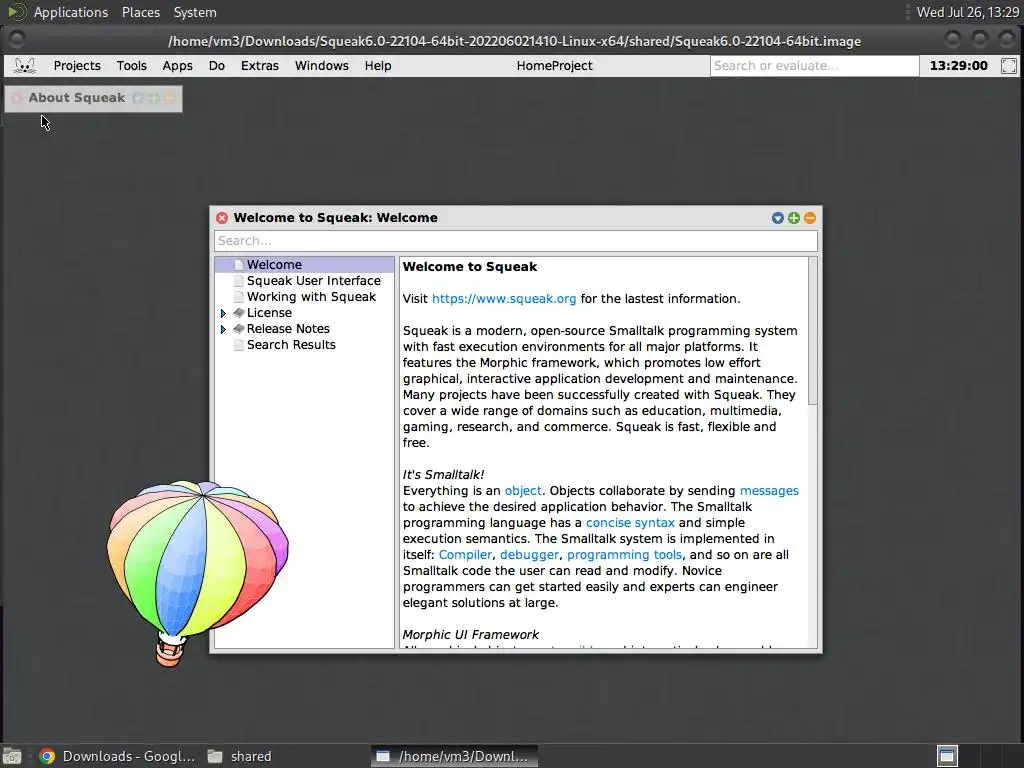Click About Squeak blue menu button

point(138,98)
